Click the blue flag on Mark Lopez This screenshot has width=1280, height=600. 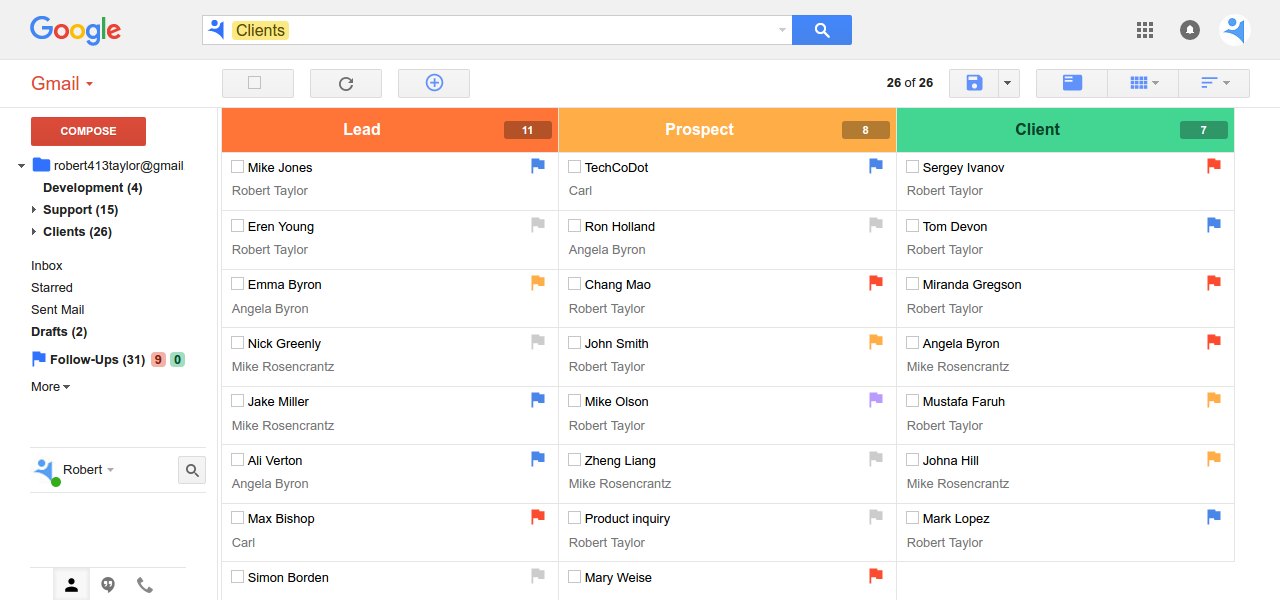[1214, 517]
